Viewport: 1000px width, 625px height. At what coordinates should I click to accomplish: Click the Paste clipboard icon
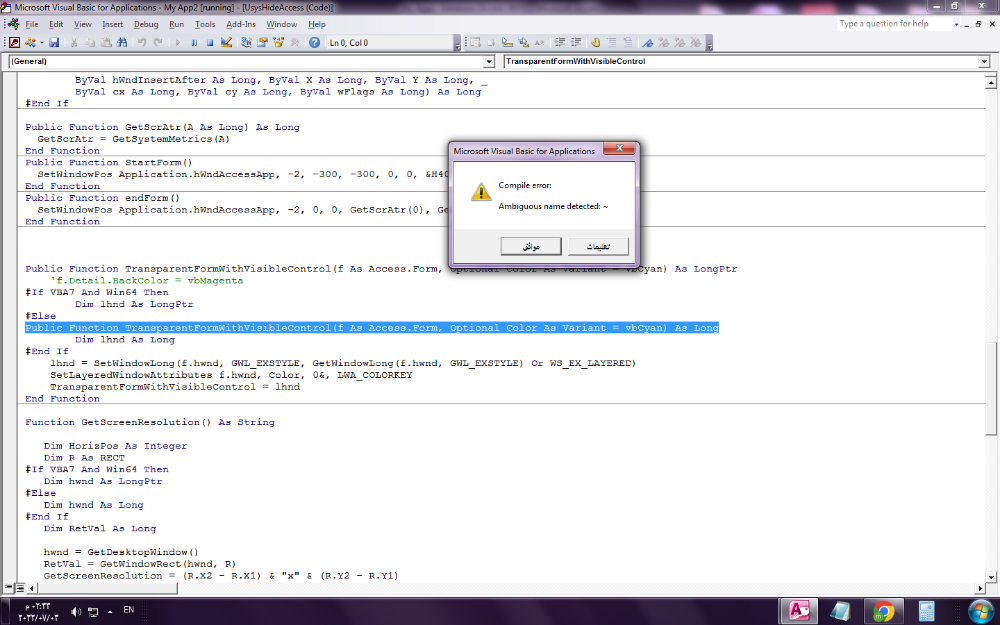point(106,43)
